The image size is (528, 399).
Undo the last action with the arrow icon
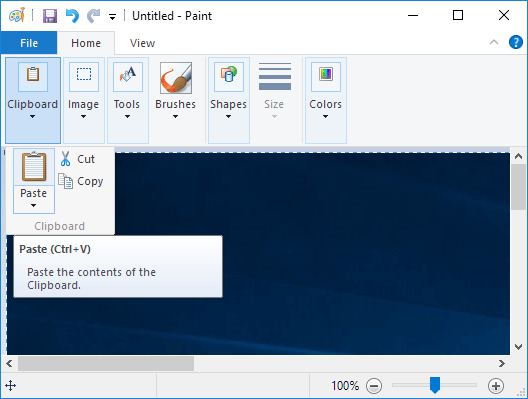coord(72,16)
